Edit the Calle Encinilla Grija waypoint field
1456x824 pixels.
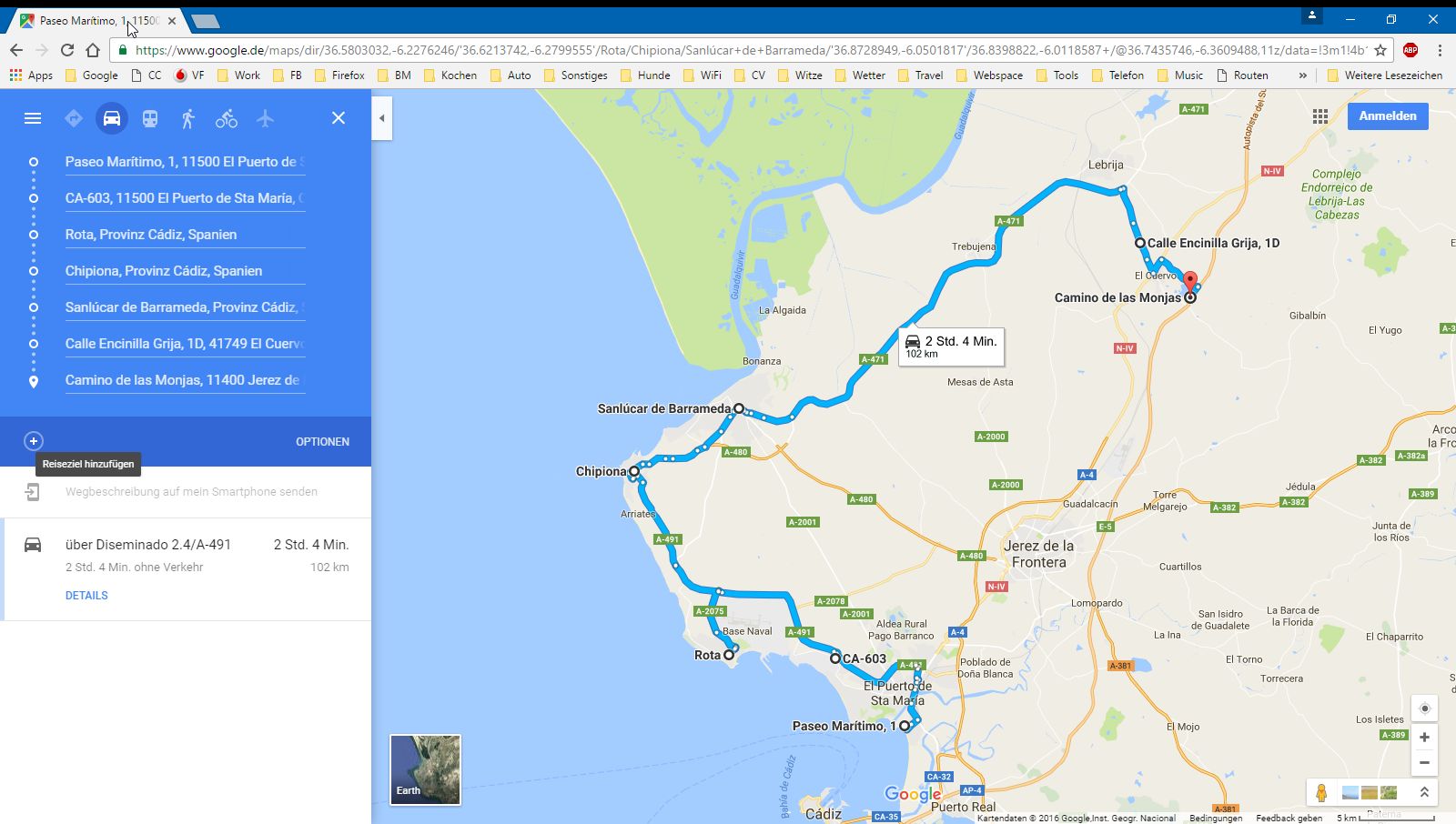(185, 344)
